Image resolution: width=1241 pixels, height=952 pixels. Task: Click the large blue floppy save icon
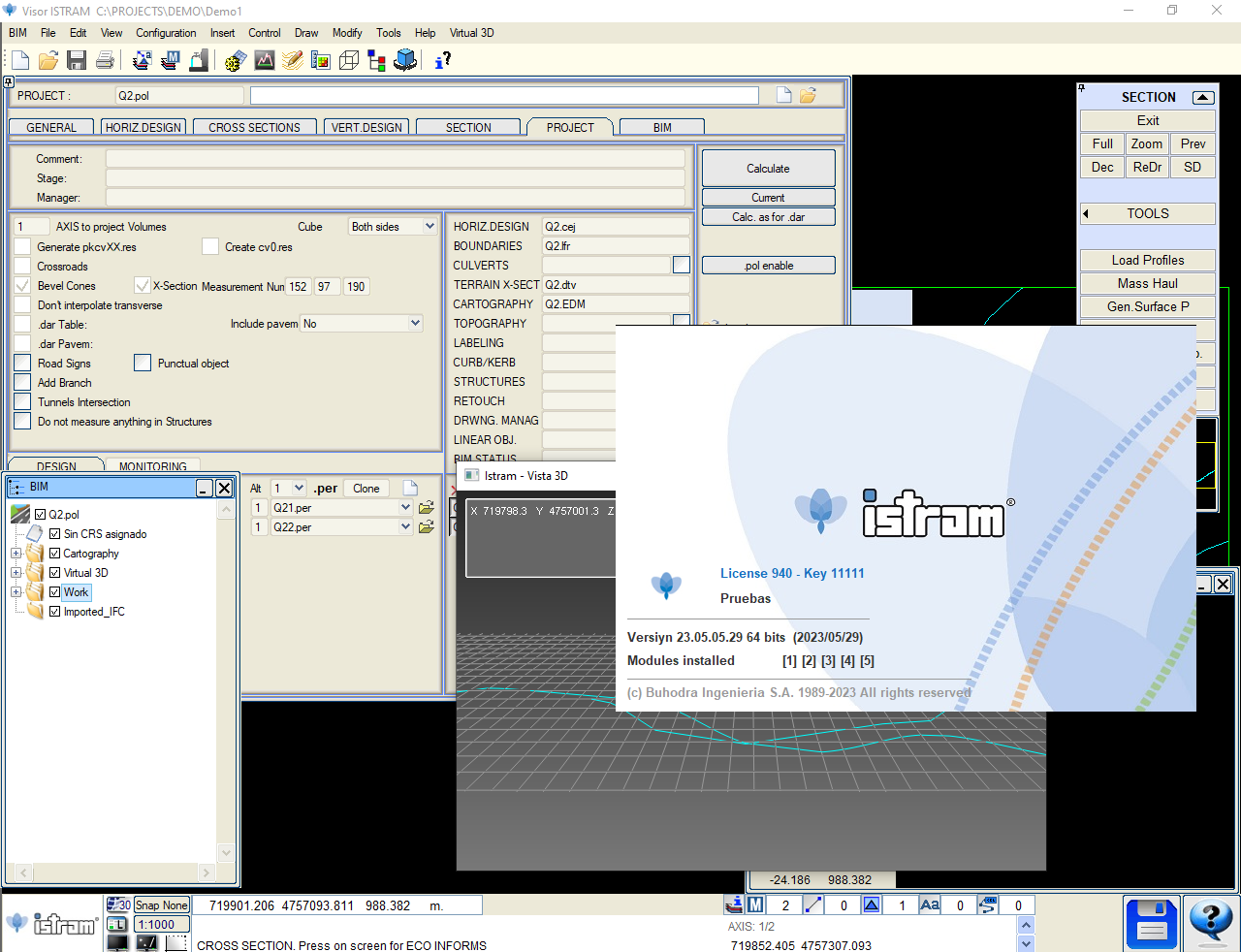coord(1152,924)
